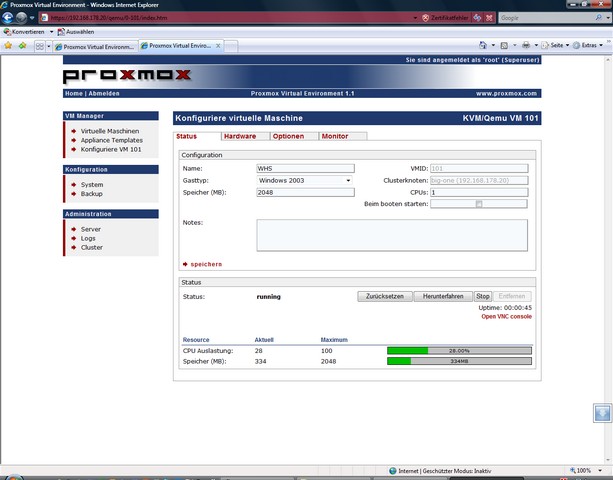Open the Gasttyp dropdown
Image resolution: width=613 pixels, height=480 pixels.
pyautogui.click(x=305, y=180)
